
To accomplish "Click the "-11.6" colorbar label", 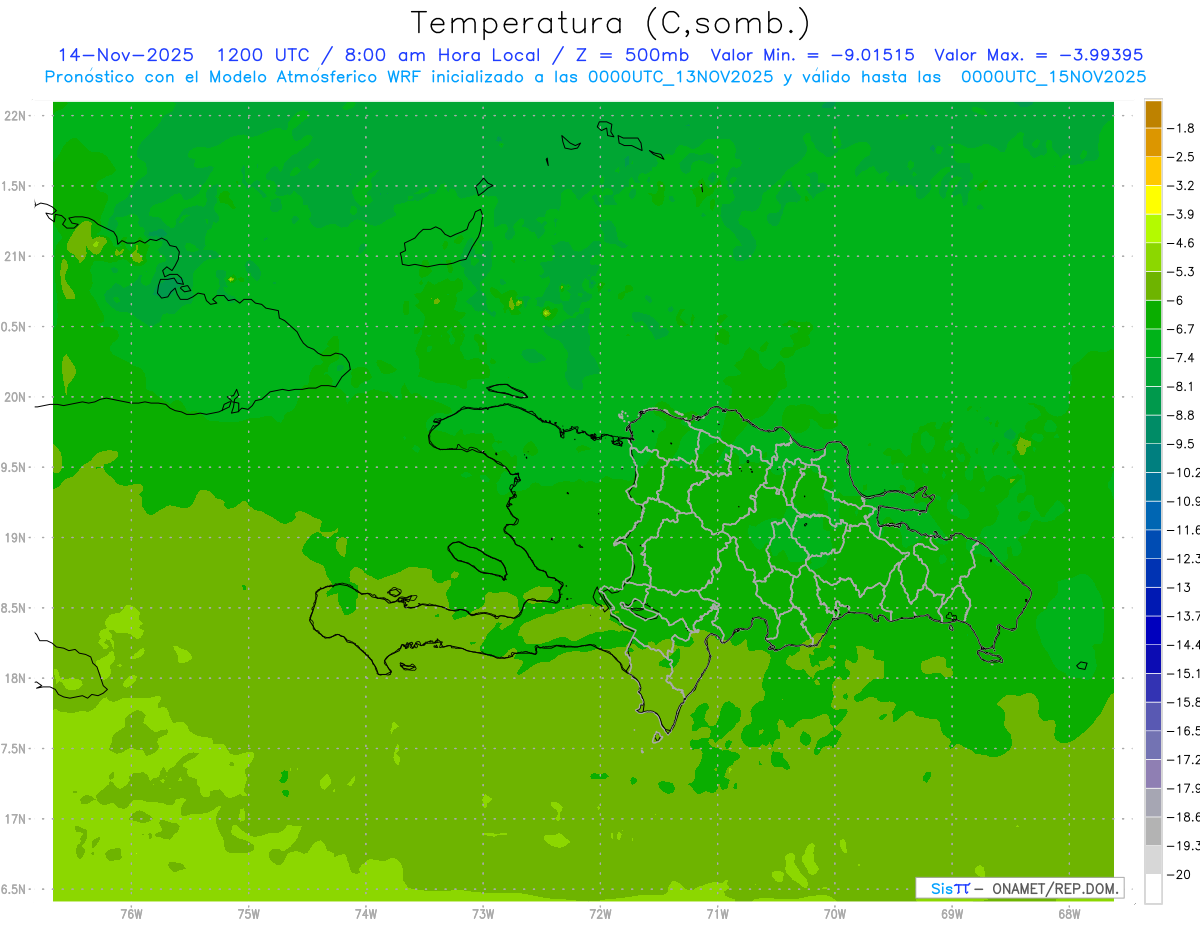I will pos(1184,530).
